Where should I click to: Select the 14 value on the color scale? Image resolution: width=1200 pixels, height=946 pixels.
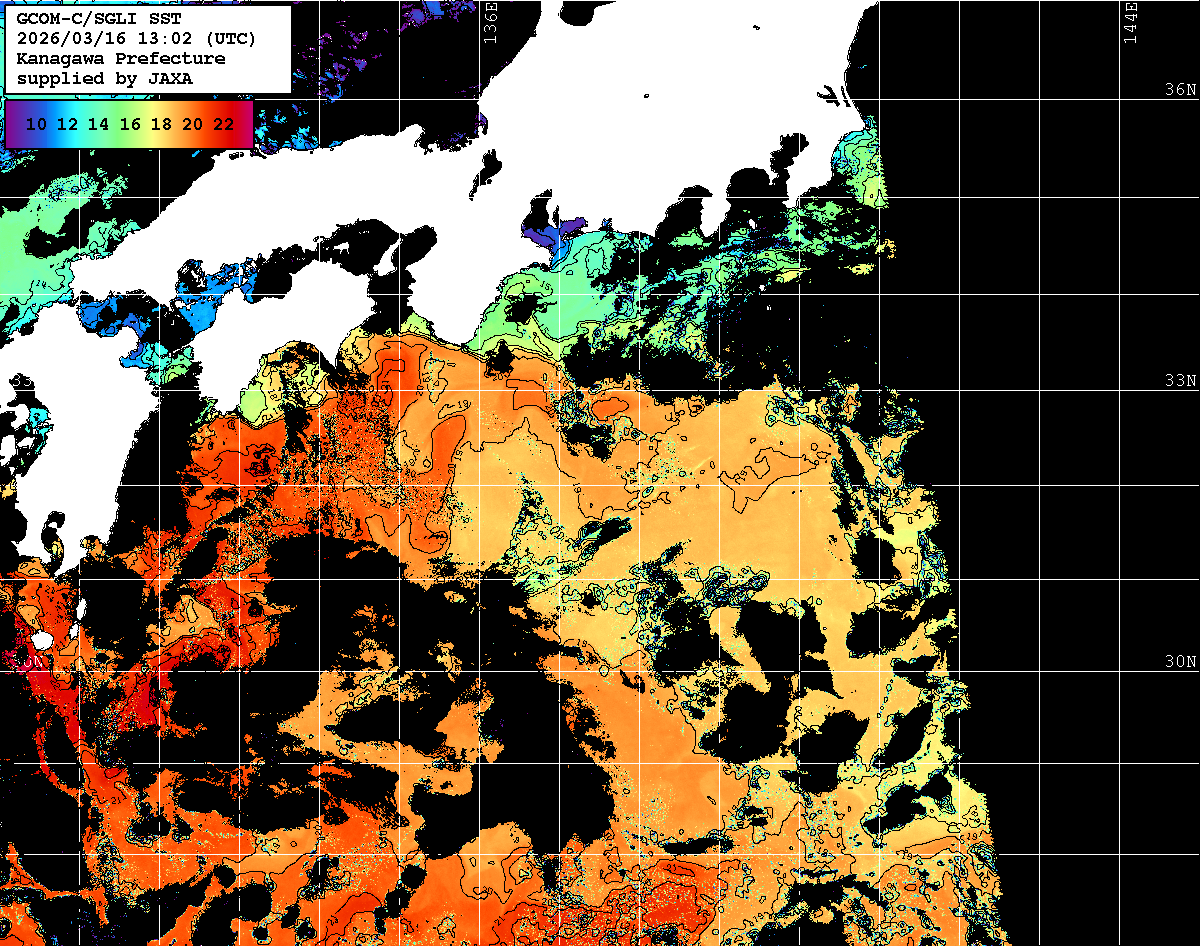pyautogui.click(x=98, y=124)
